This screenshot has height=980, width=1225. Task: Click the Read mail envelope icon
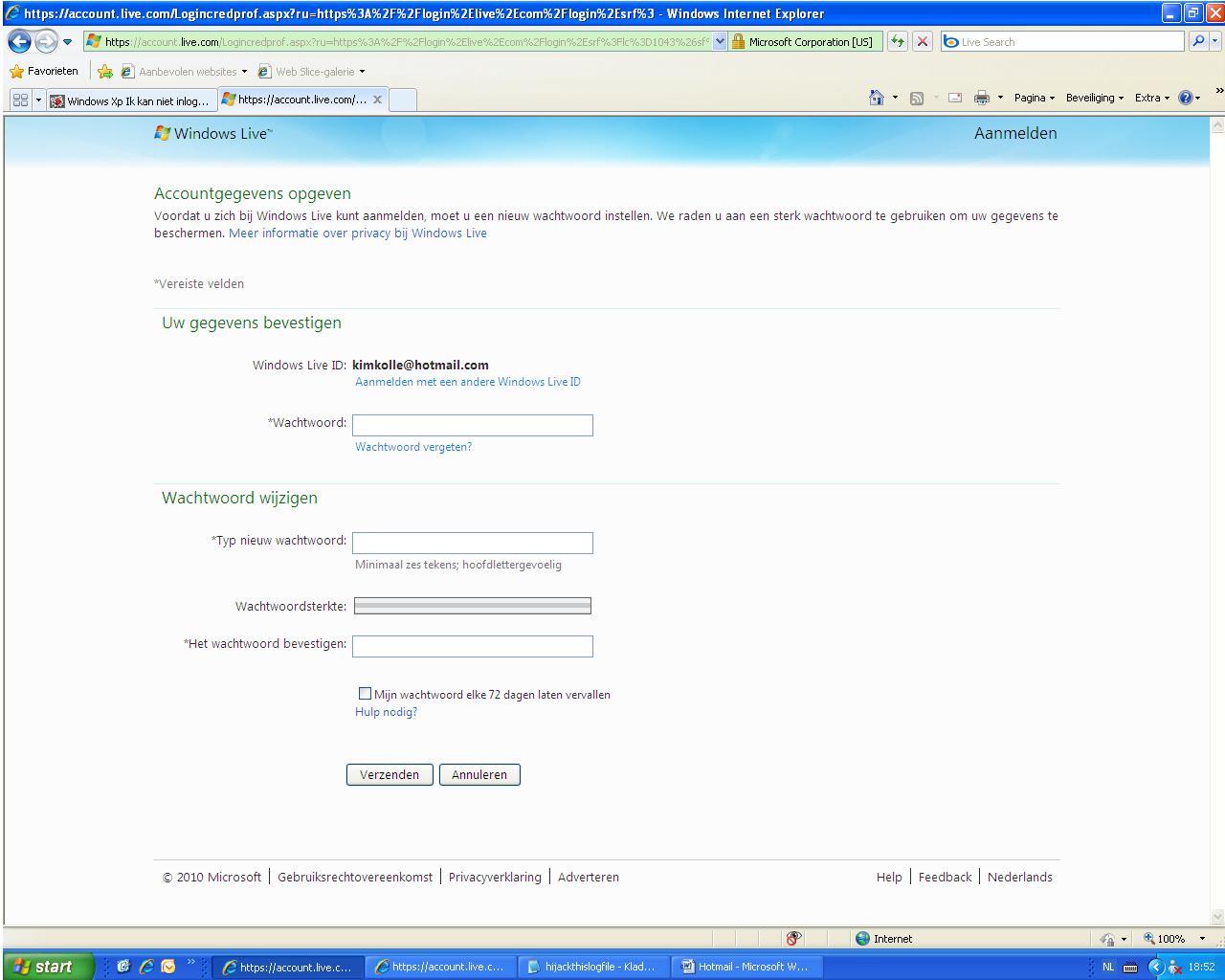pos(955,98)
